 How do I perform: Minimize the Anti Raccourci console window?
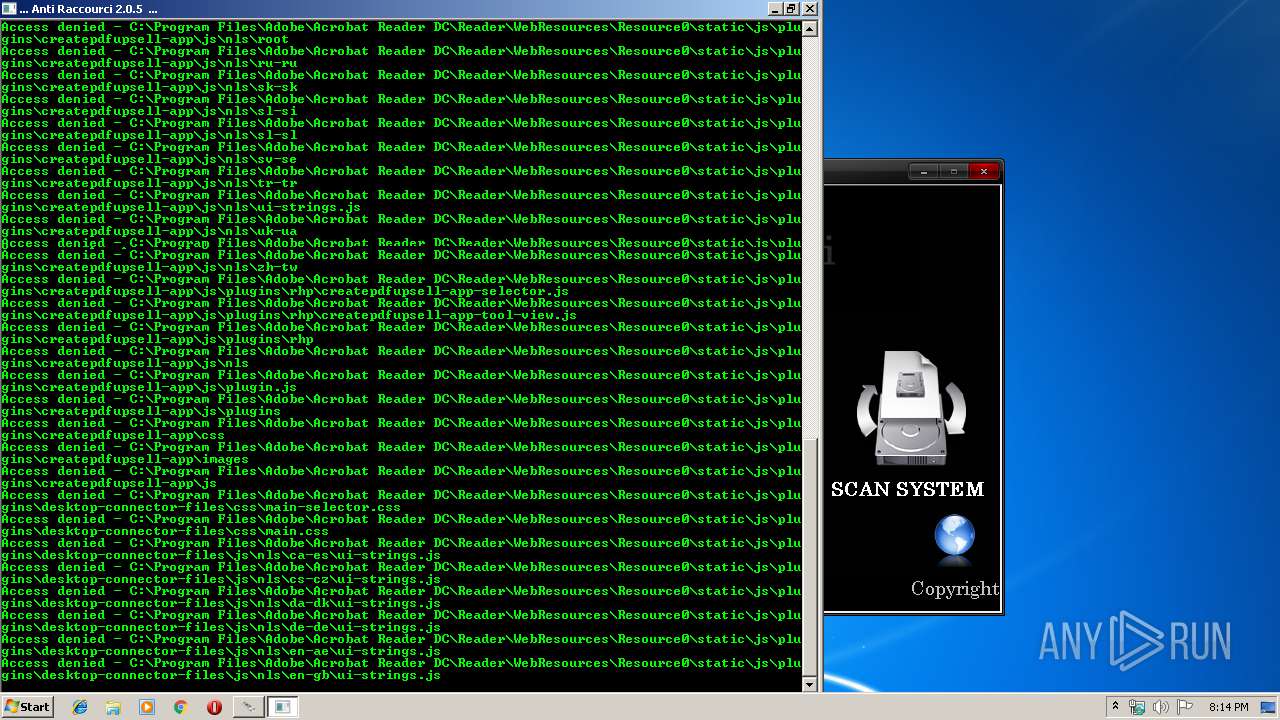[775, 8]
